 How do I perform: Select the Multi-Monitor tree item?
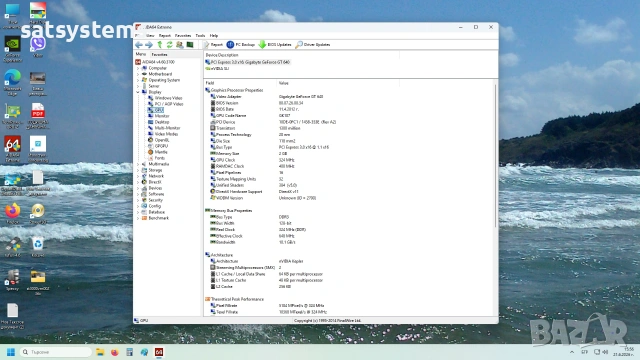[x=164, y=128]
